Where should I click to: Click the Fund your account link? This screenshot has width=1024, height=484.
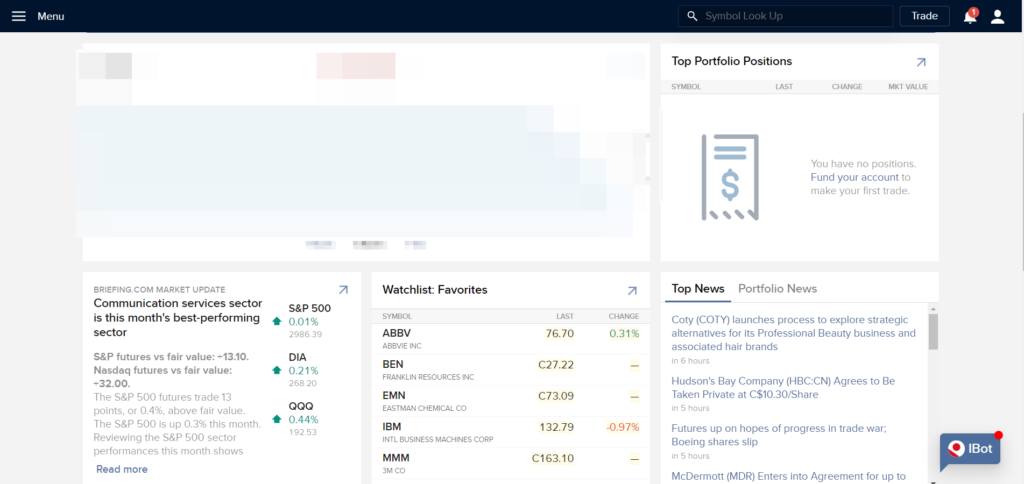click(x=854, y=177)
